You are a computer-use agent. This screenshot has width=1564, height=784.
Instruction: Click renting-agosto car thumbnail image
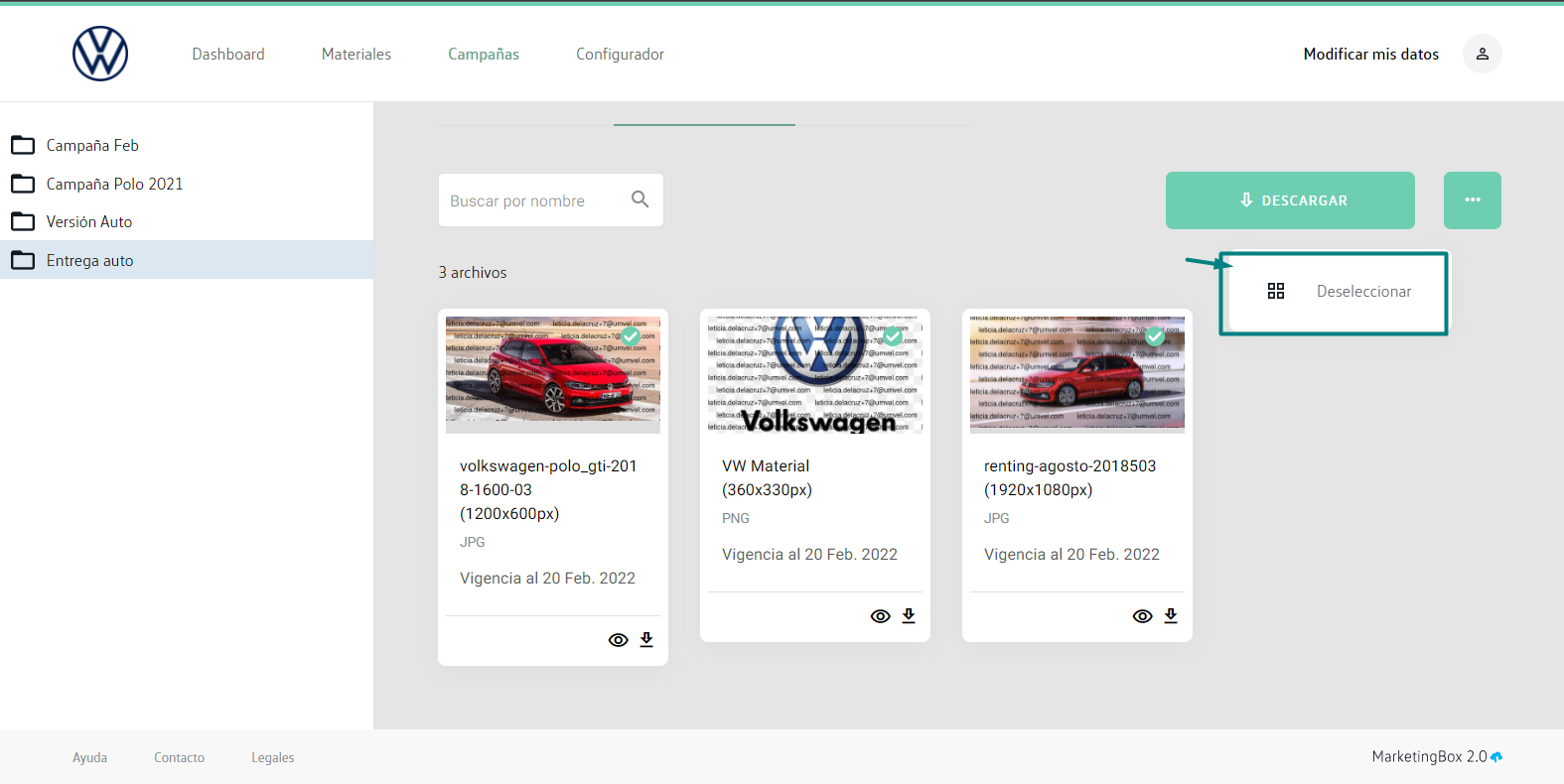[x=1077, y=375]
